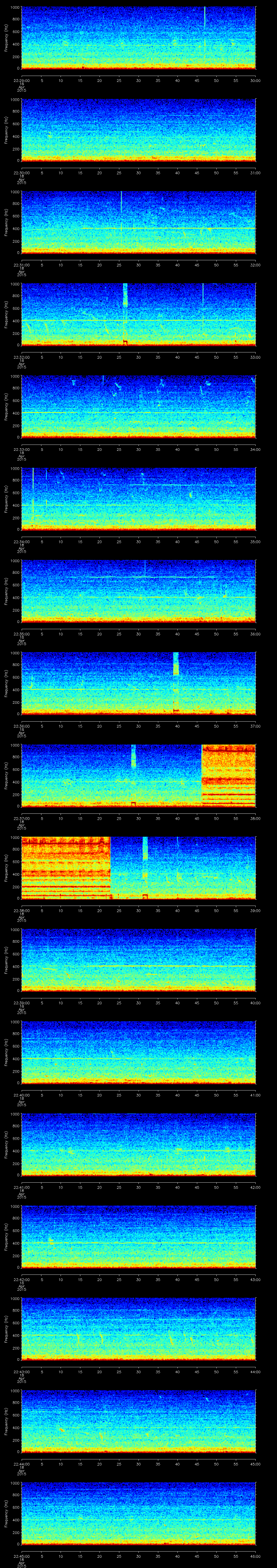Click the Frequency (Hz) axis label of 22:29:00 panel
Screen dimensions: 277x1568
click(7, 38)
